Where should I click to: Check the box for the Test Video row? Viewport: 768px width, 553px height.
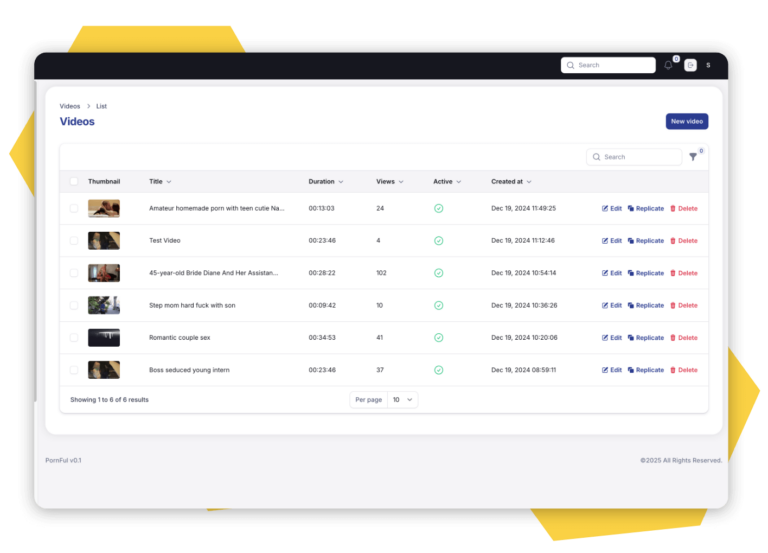click(73, 241)
